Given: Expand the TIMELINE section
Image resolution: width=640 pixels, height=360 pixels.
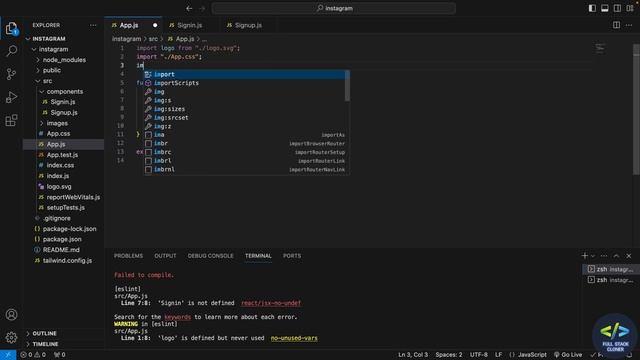Looking at the screenshot, I should point(64,344).
